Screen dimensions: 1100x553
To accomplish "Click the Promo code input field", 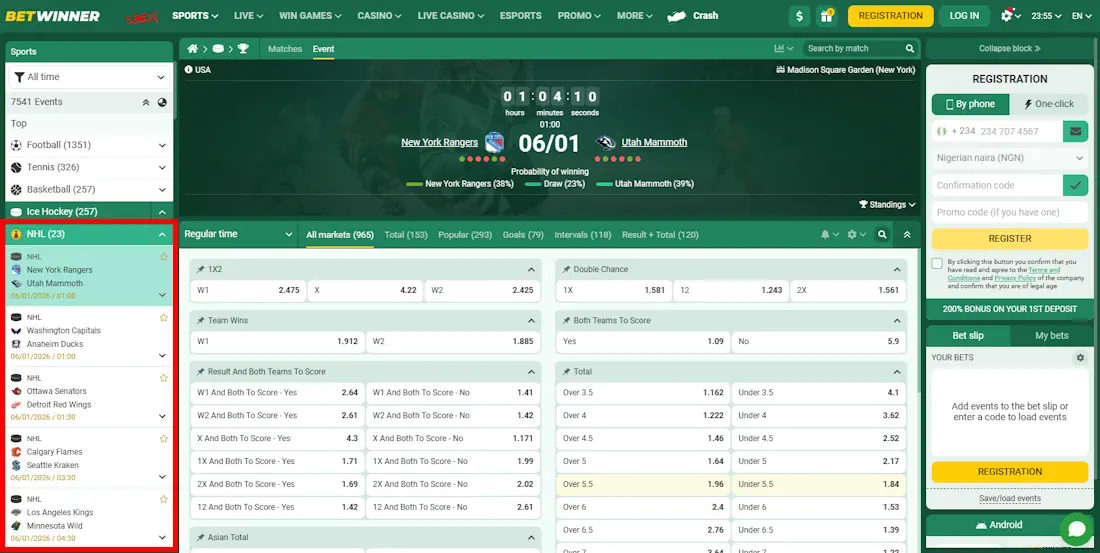I will pyautogui.click(x=1010, y=212).
